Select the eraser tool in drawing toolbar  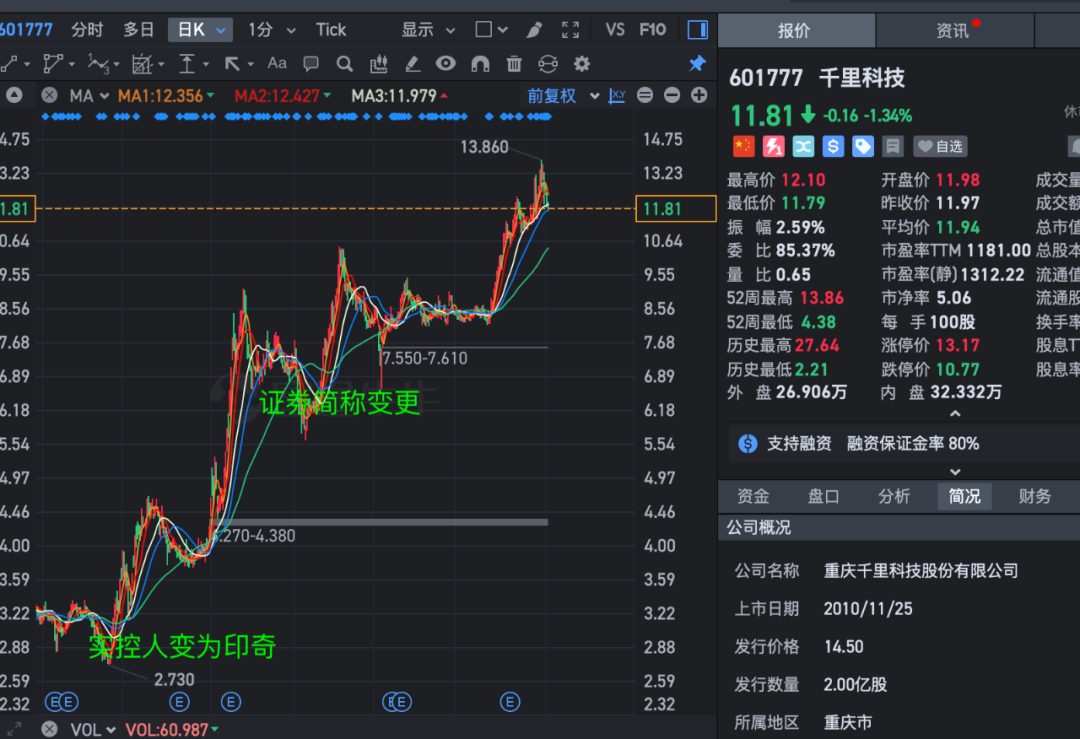pyautogui.click(x=412, y=64)
